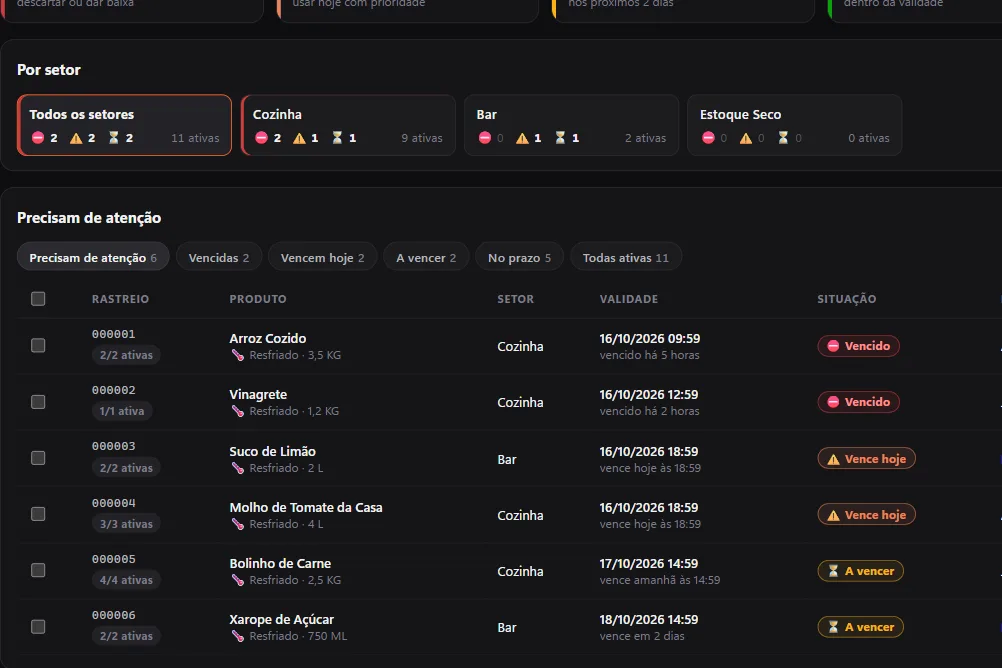Click the warning triangle in Cozinha card
The width and height of the screenshot is (1002, 668).
pos(298,137)
